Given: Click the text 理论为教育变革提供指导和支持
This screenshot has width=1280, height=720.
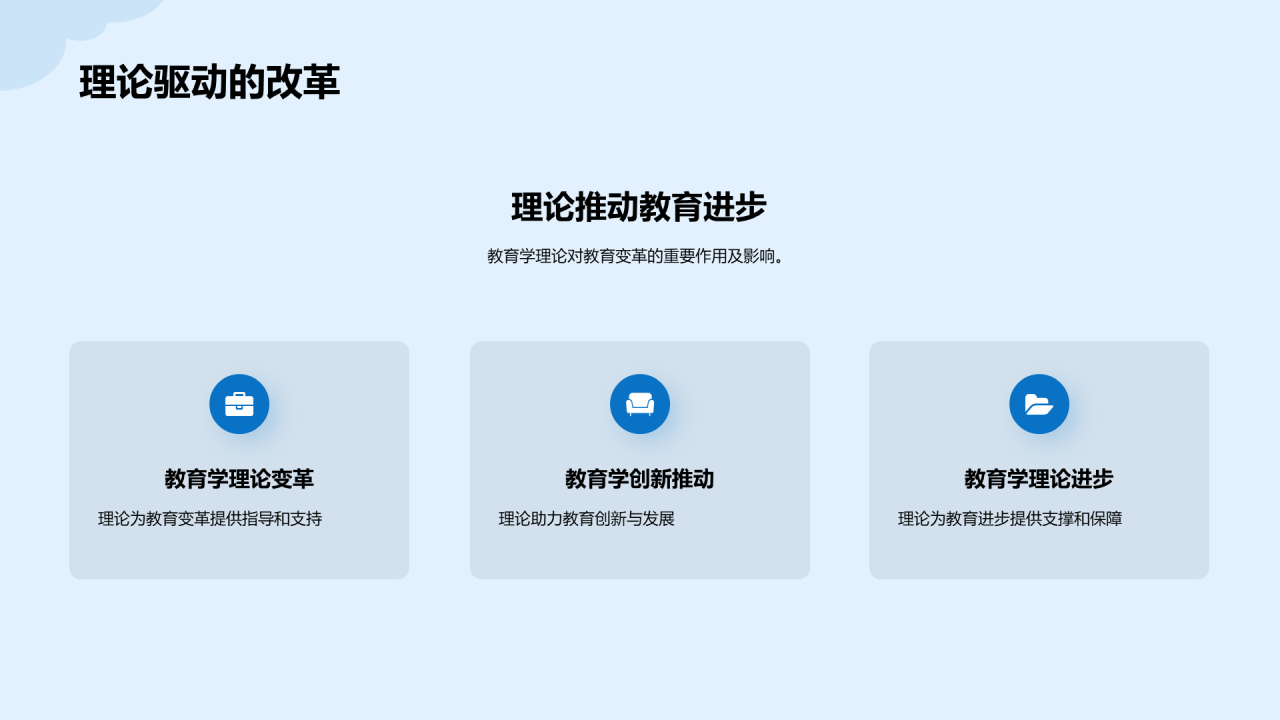Looking at the screenshot, I should (210, 519).
